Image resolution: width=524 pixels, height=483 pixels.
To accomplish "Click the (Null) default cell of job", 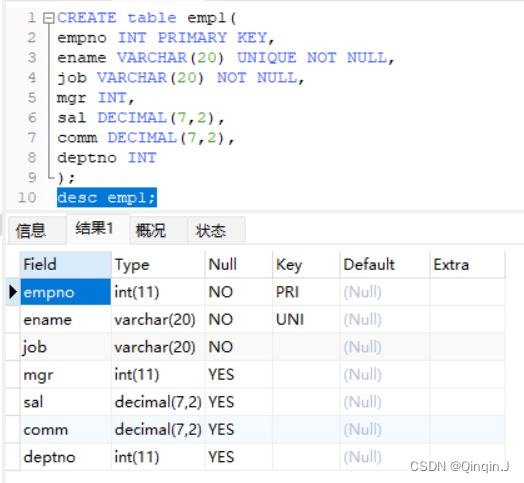I will click(385, 347).
